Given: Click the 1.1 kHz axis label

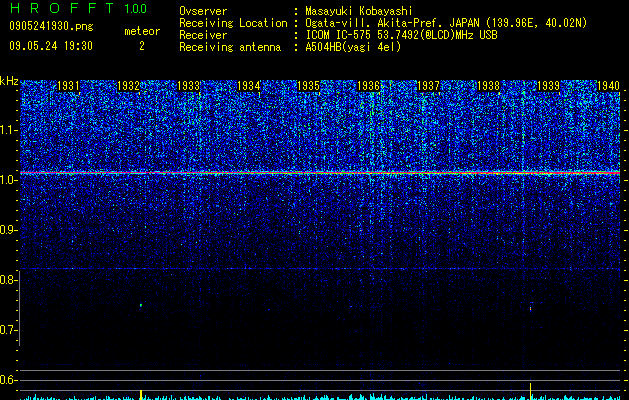Looking at the screenshot, I should point(9,130).
